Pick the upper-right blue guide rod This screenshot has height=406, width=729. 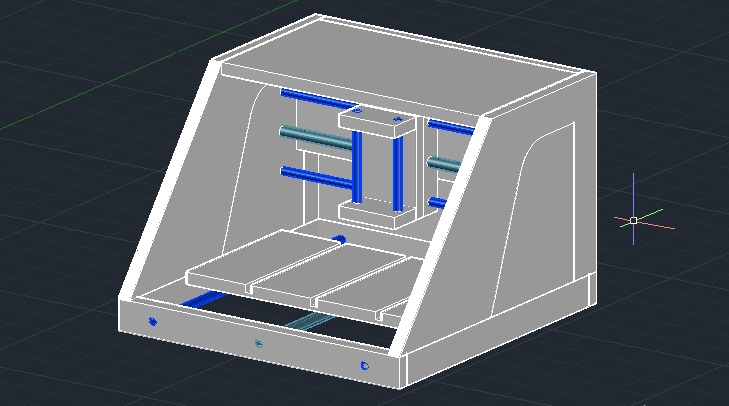pyautogui.click(x=451, y=127)
